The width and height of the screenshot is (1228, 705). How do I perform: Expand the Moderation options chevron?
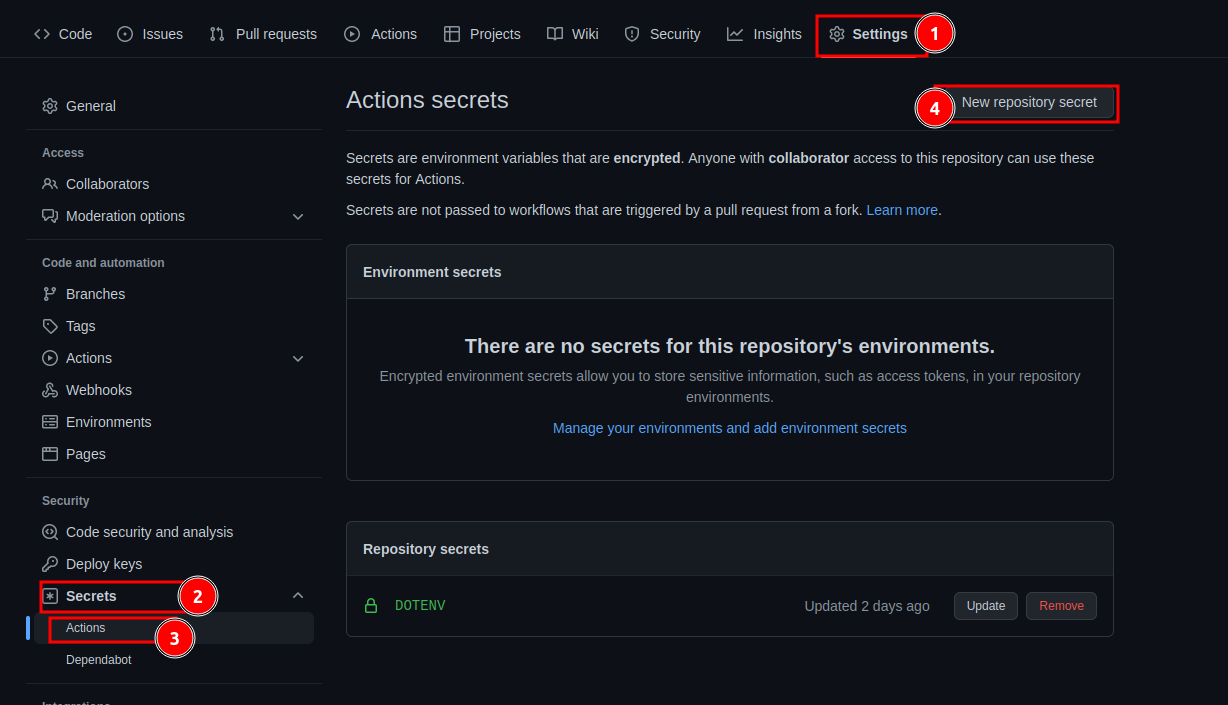pyautogui.click(x=298, y=216)
